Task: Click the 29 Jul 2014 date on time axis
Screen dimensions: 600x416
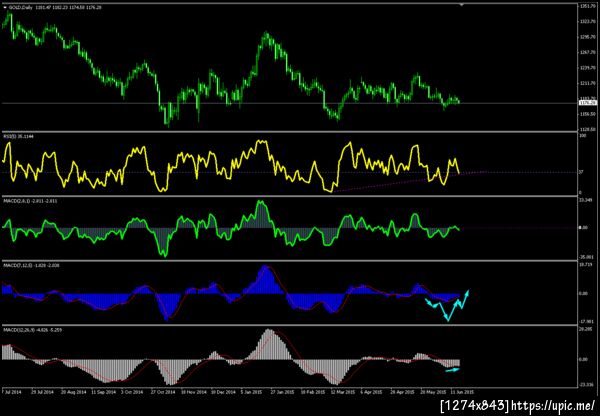Action: 43,392
